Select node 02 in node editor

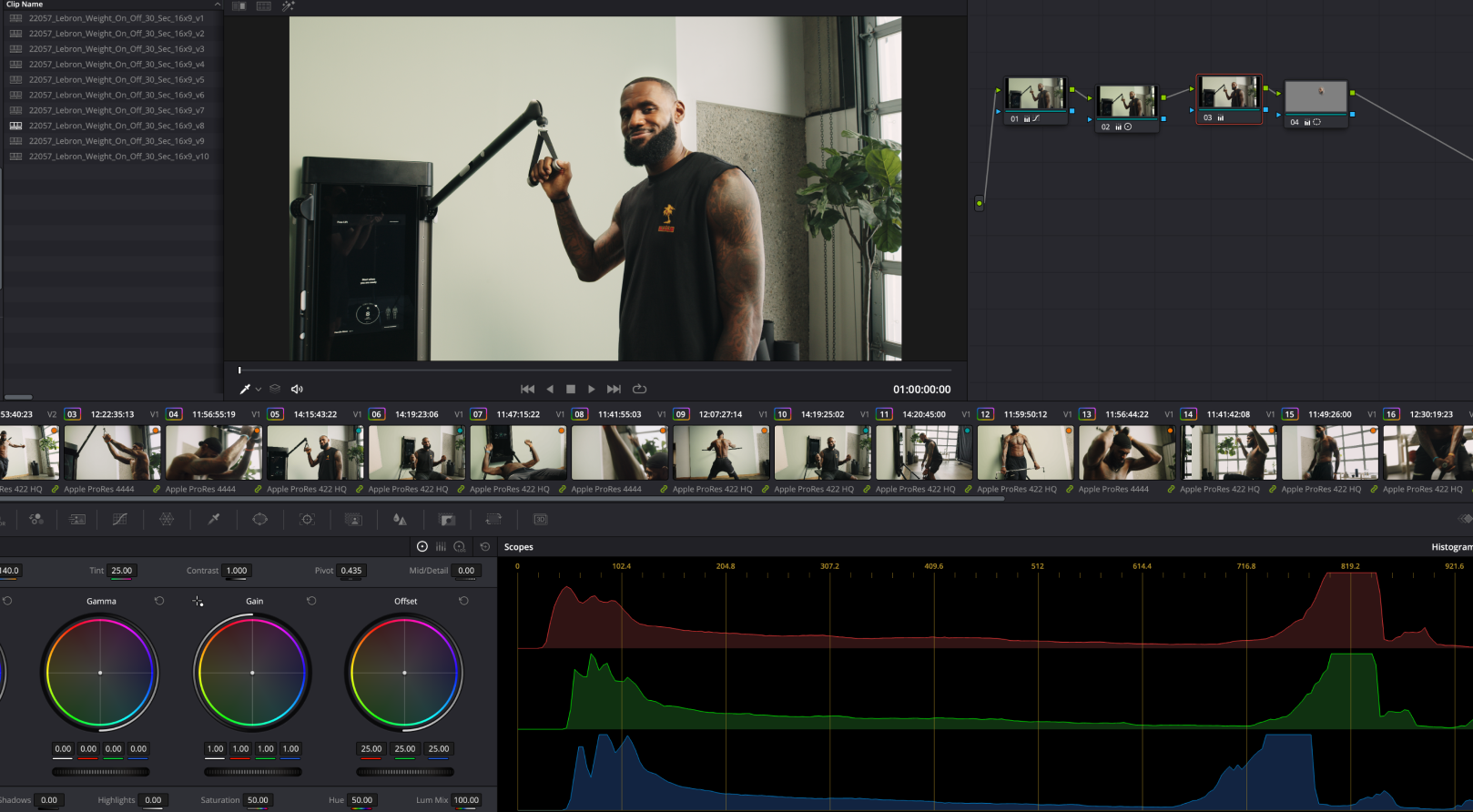(1127, 108)
